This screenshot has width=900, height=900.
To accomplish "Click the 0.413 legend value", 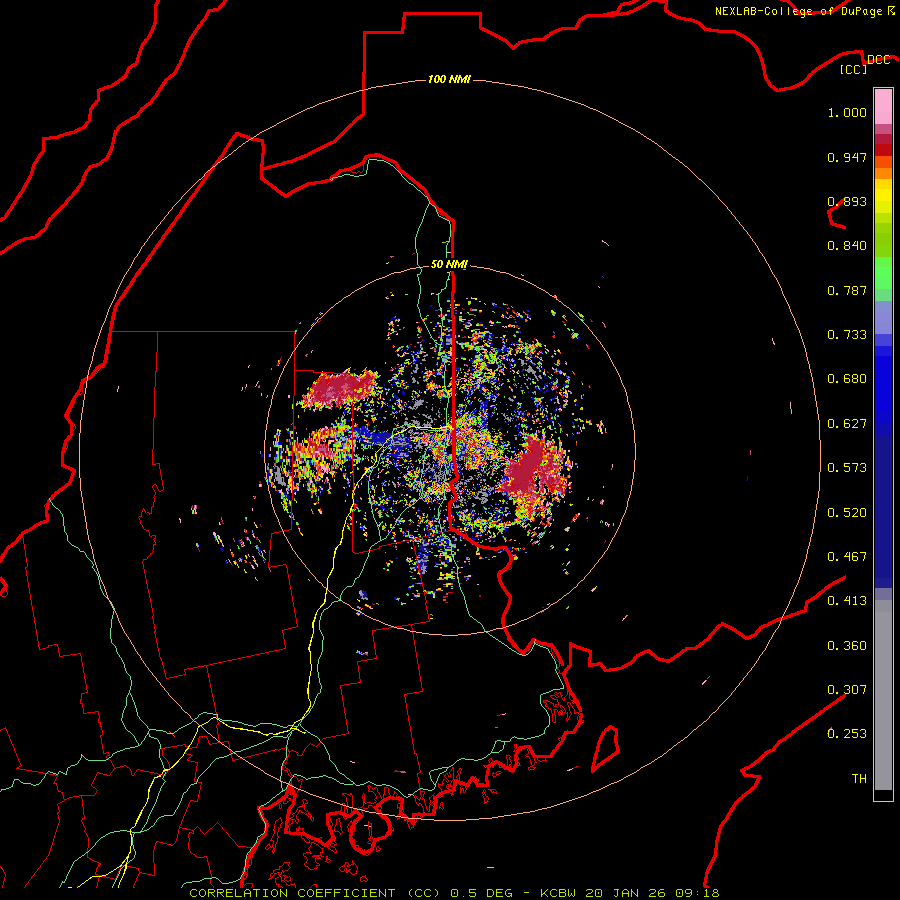I will pyautogui.click(x=847, y=601).
